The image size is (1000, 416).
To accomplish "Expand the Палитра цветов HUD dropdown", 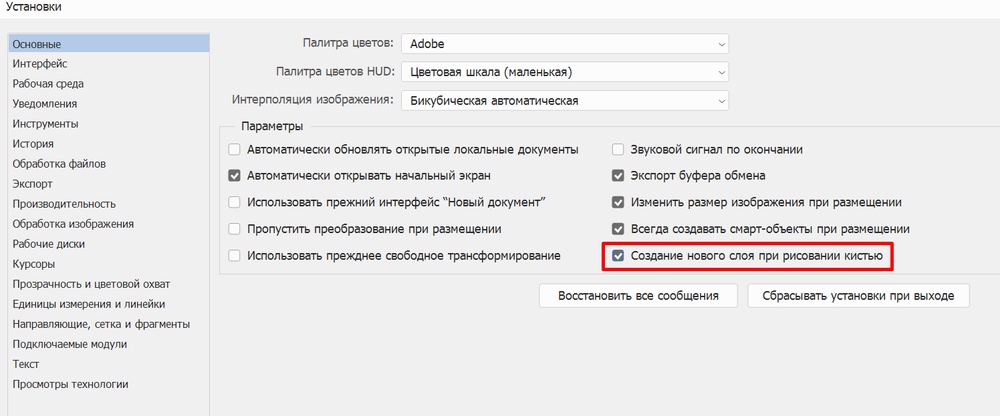I will pos(564,72).
